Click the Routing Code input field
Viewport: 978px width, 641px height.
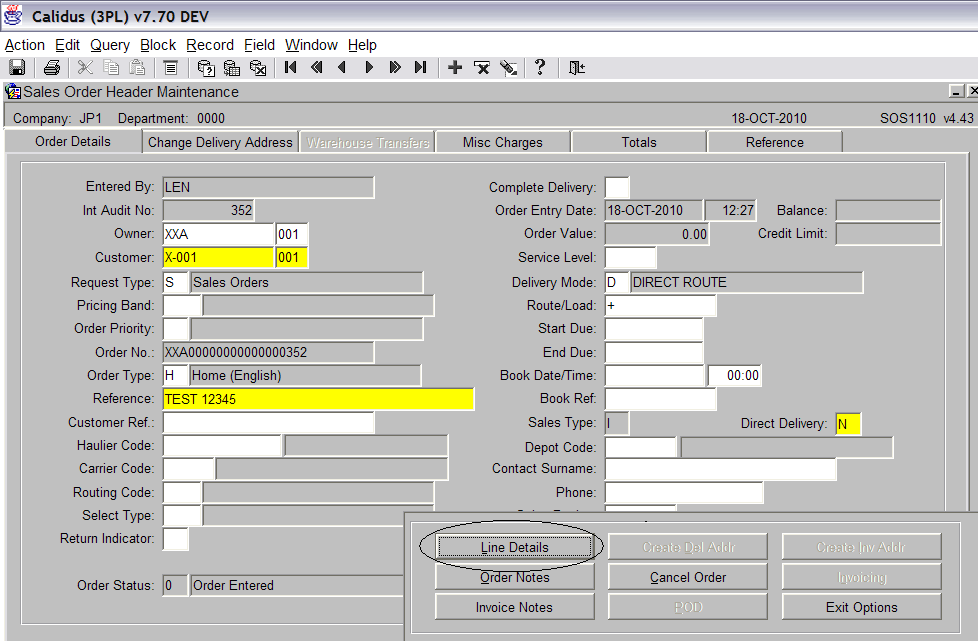click(182, 492)
